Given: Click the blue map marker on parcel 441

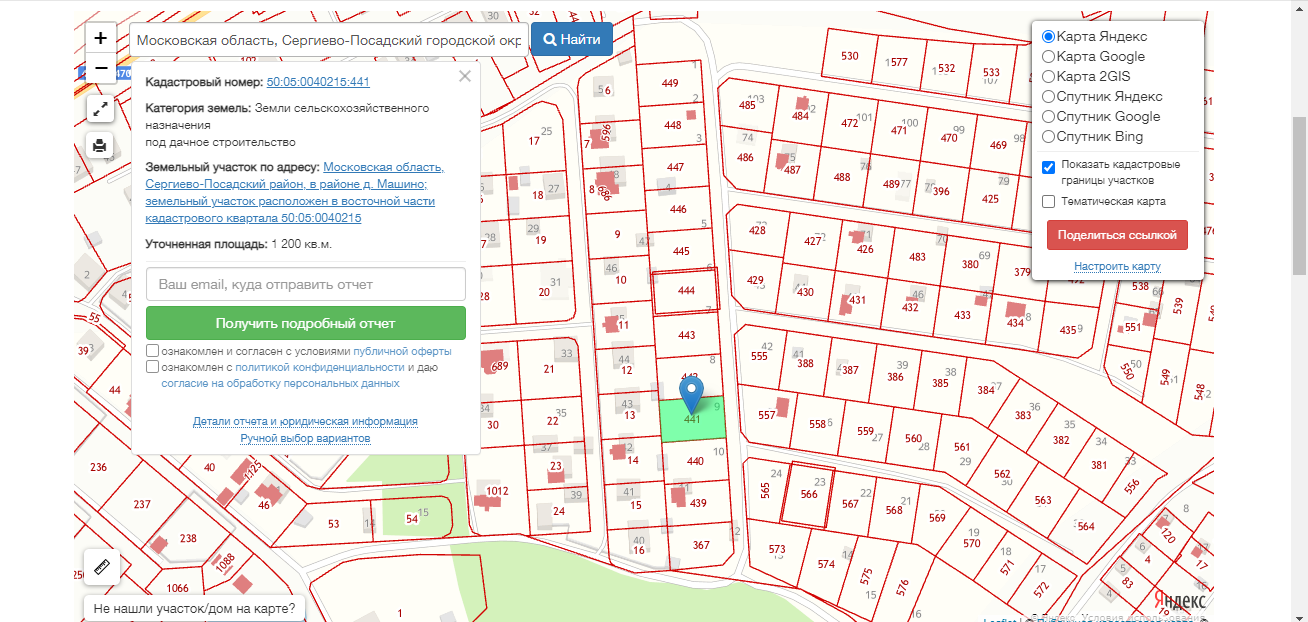Looking at the screenshot, I should click(x=691, y=392).
